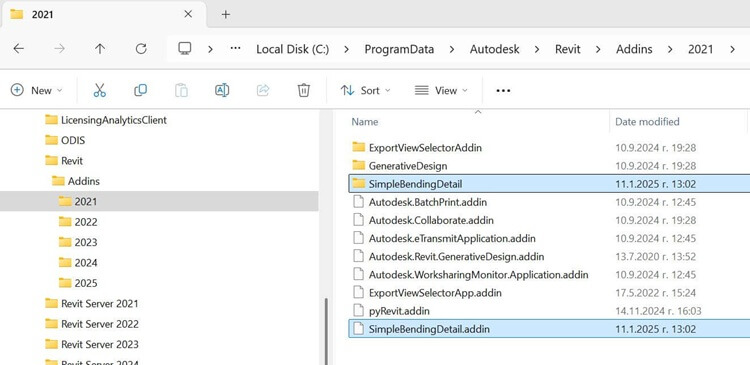The width and height of the screenshot is (750, 365).
Task: Expand the chevron after Autodesk breadcrumb
Action: tap(537, 49)
